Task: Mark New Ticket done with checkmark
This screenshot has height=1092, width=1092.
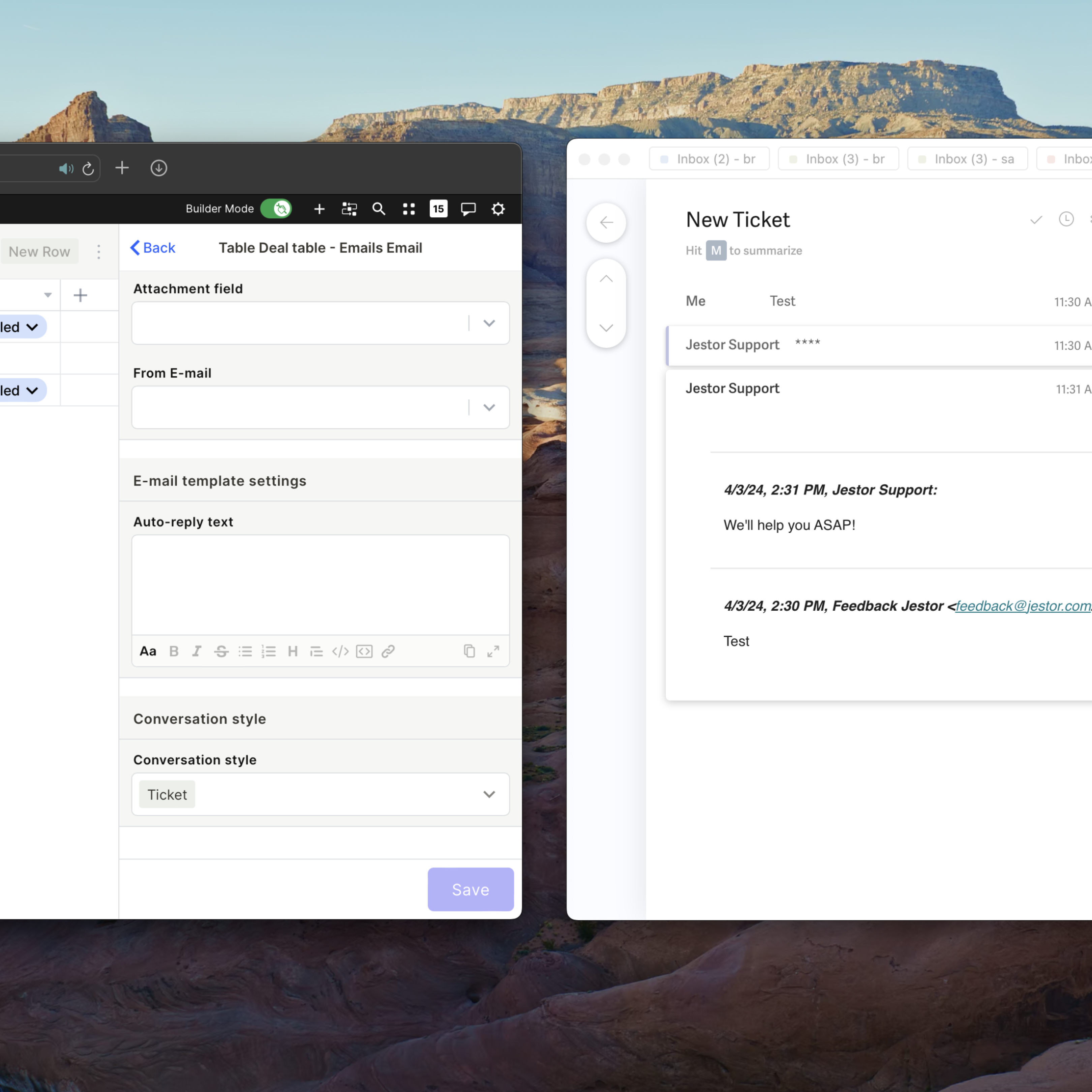Action: [1035, 220]
